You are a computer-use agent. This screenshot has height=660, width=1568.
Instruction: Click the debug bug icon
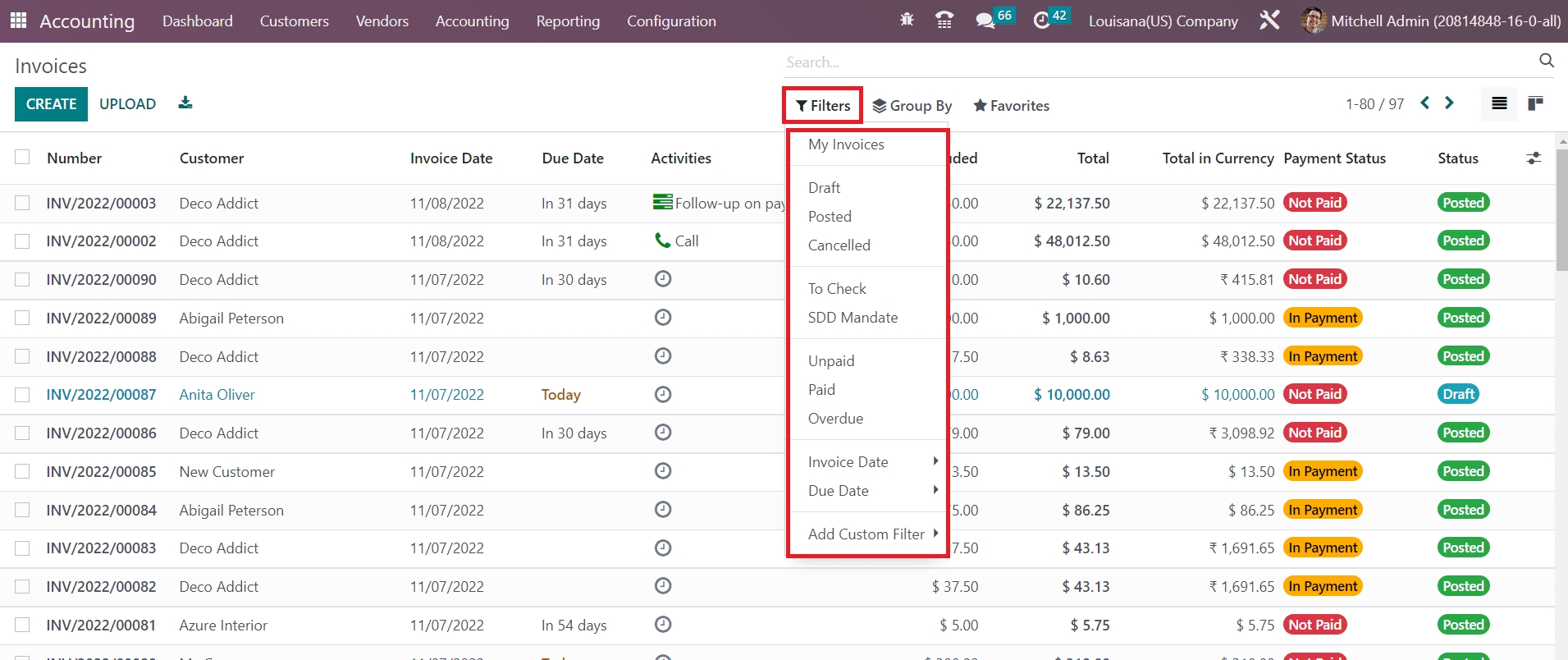pos(907,20)
